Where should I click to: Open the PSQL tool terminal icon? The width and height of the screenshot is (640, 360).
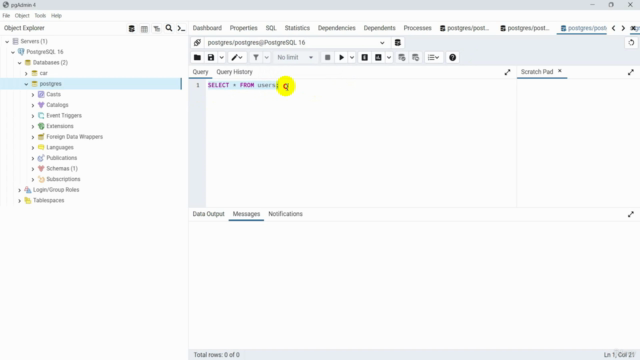tap(181, 29)
